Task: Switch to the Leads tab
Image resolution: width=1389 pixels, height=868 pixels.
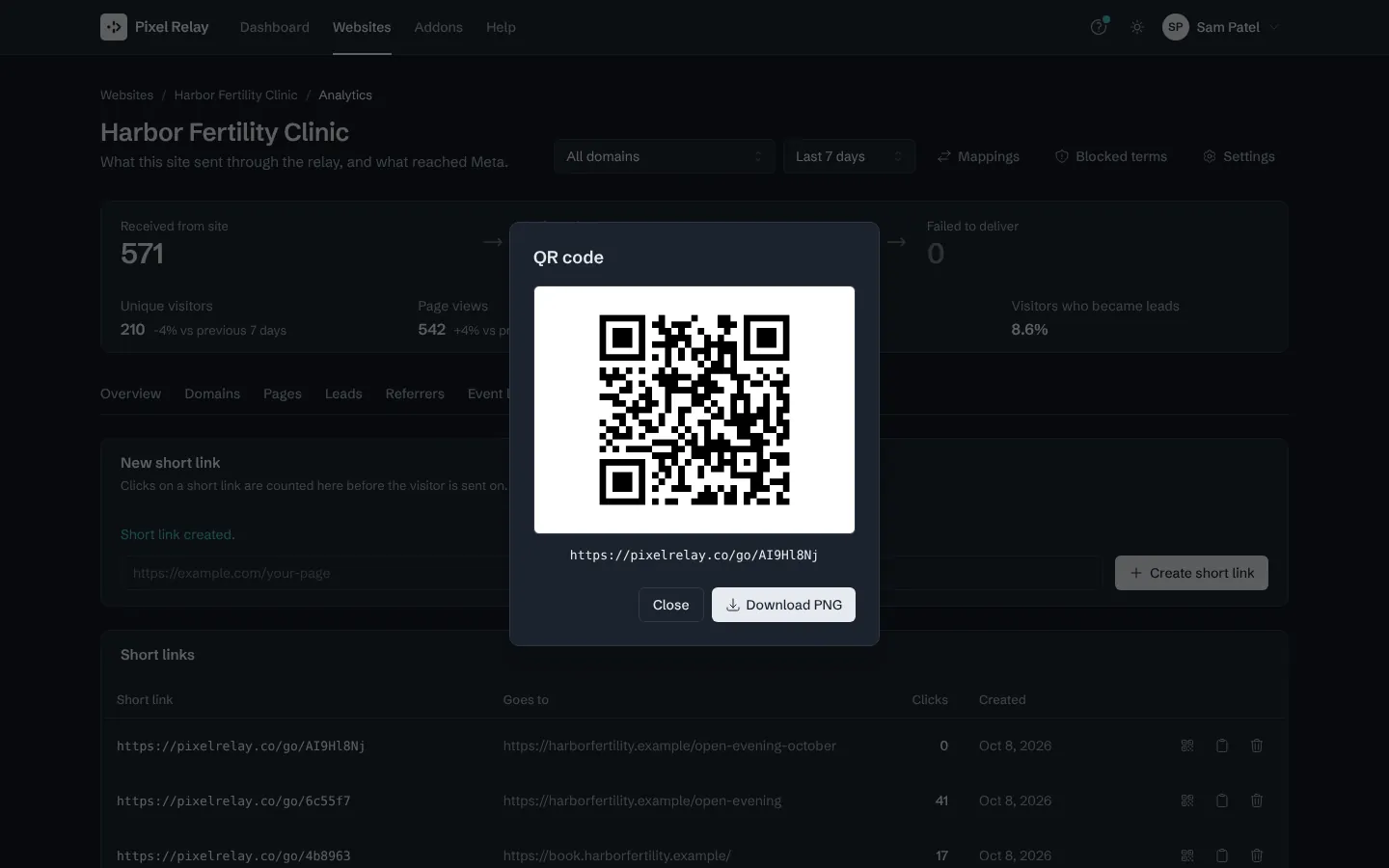Action: [343, 393]
